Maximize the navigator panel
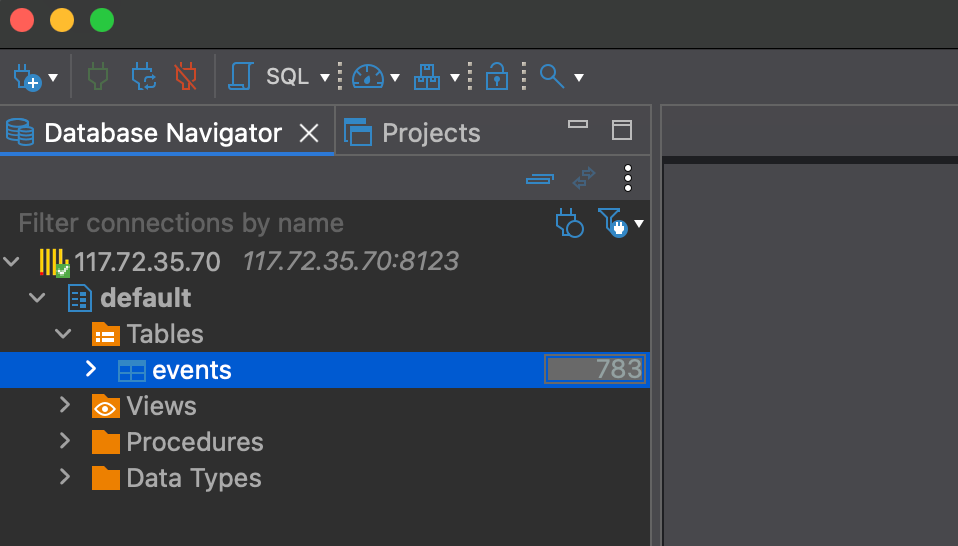 pyautogui.click(x=622, y=130)
